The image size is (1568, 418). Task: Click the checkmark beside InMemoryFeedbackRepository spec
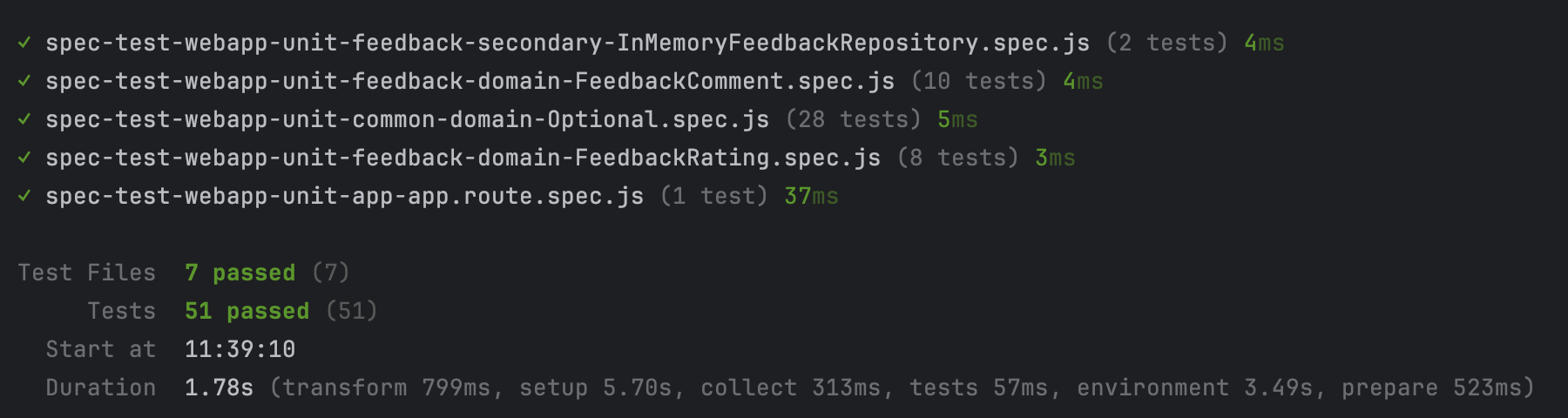tap(24, 42)
